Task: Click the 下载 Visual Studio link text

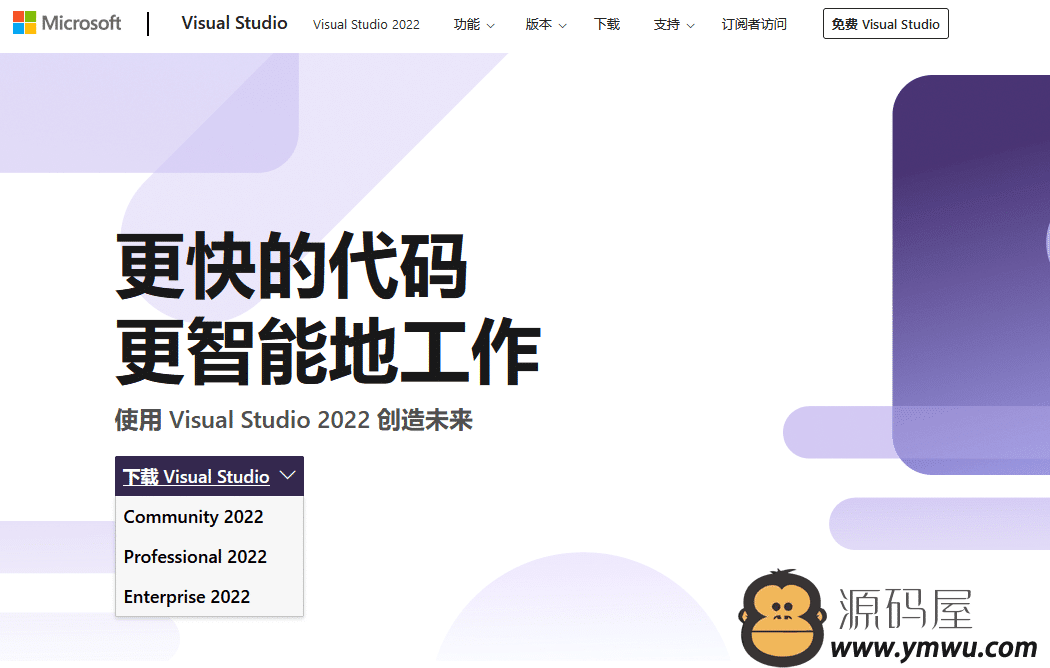Action: point(196,477)
